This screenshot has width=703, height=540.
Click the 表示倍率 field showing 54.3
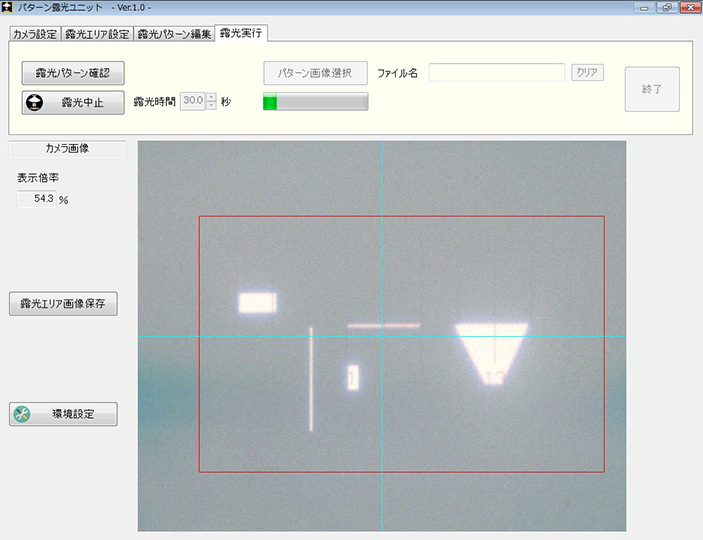pyautogui.click(x=37, y=199)
